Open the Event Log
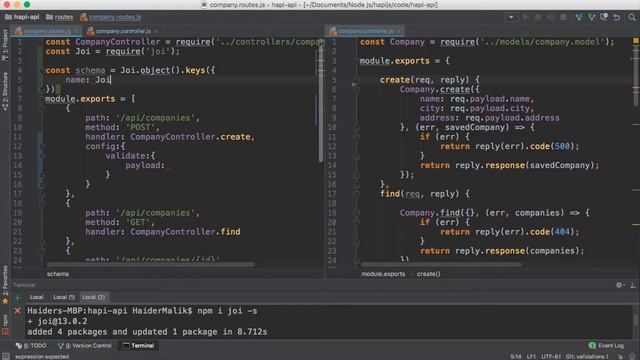The height and width of the screenshot is (360, 640). 606,346
